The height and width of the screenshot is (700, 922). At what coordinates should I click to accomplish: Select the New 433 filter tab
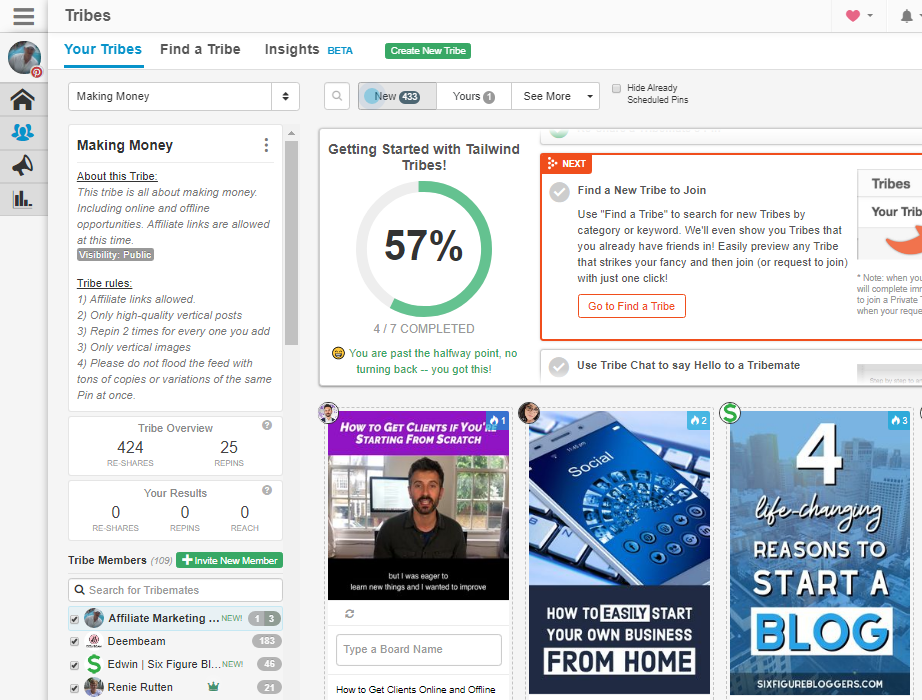click(x=397, y=96)
